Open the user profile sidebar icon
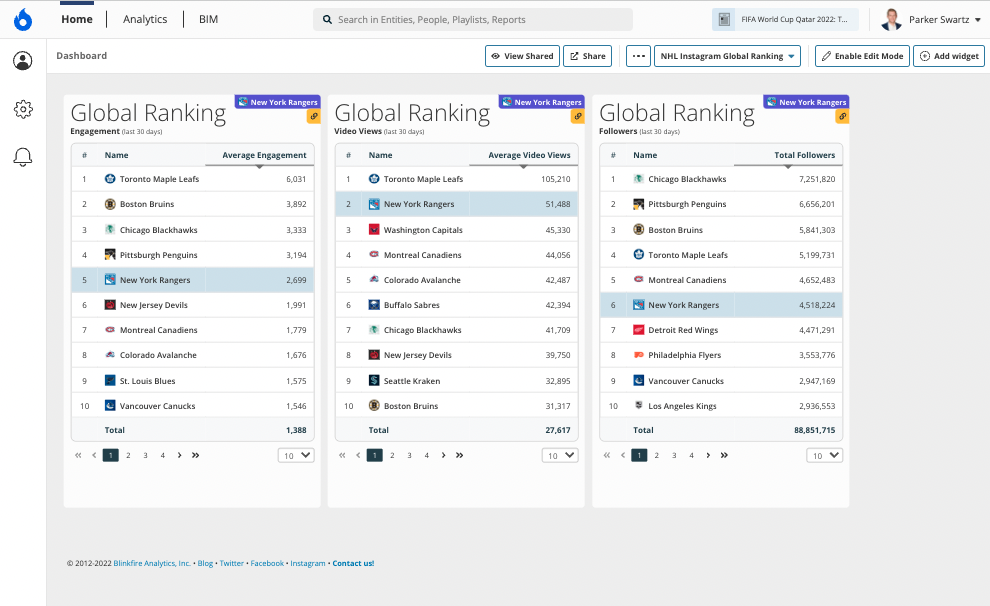990x606 pixels. click(x=23, y=61)
